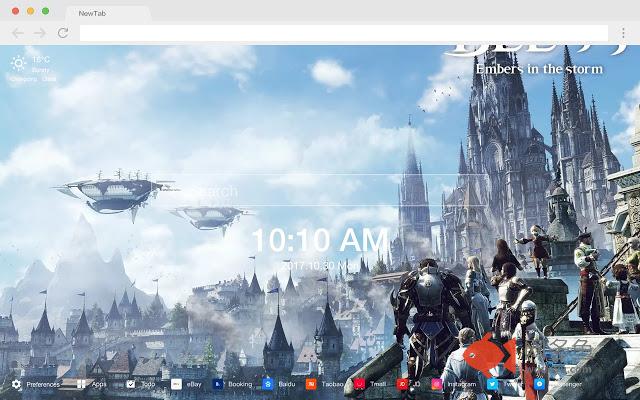The height and width of the screenshot is (400, 640).
Task: Click the Instagram text link
Action: coord(462,384)
